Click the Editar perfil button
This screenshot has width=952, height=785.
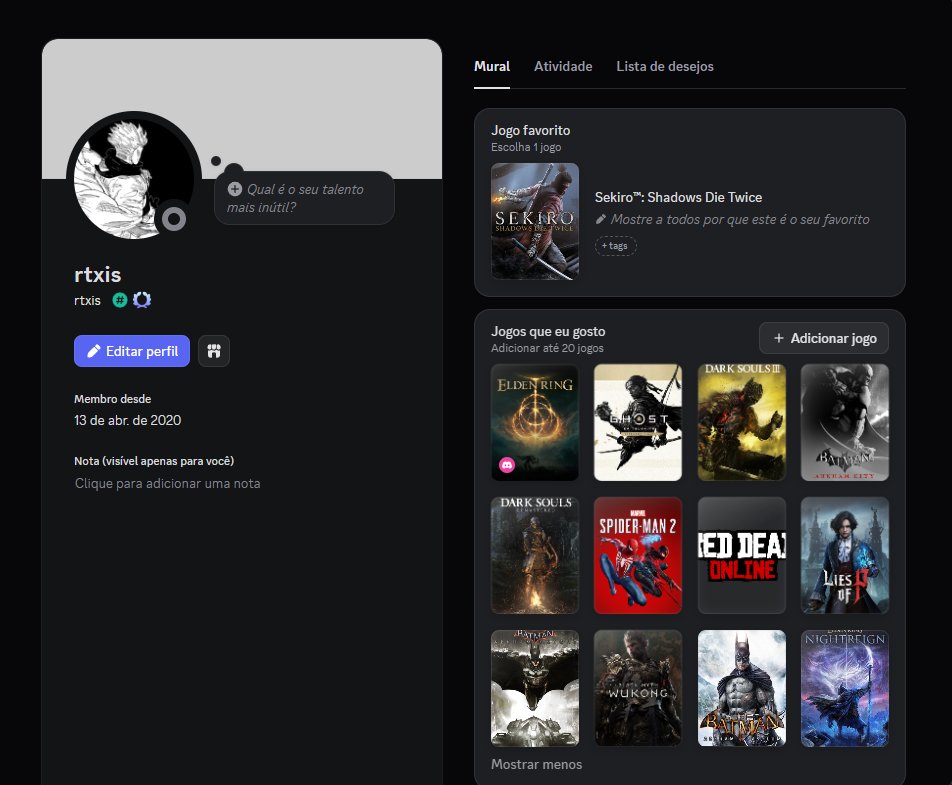point(132,351)
